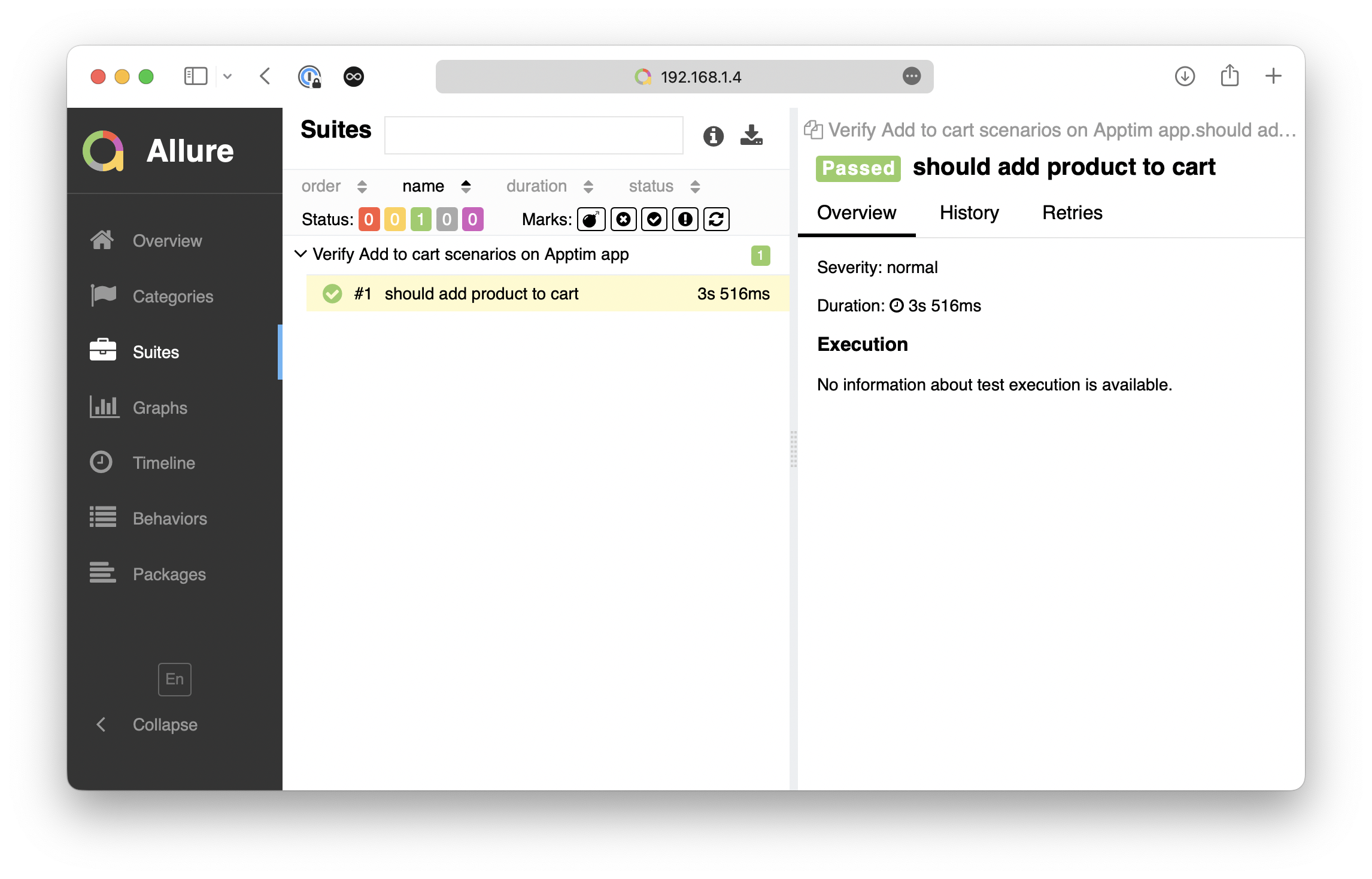Screen dimensions: 1372x879
Task: Toggle the passed status filter showing 1
Action: pyautogui.click(x=421, y=219)
